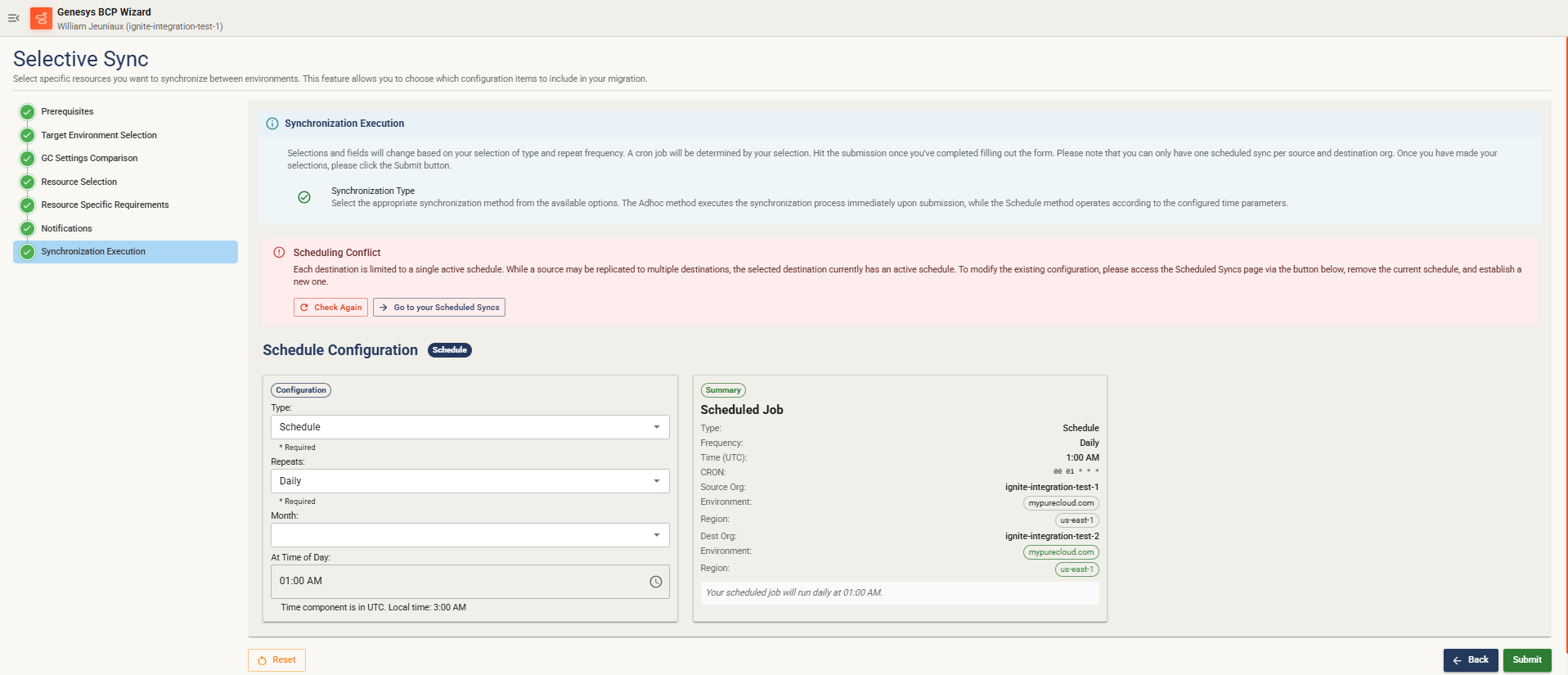
Task: Click the source mypurecloud.com environment chip
Action: (x=1061, y=503)
